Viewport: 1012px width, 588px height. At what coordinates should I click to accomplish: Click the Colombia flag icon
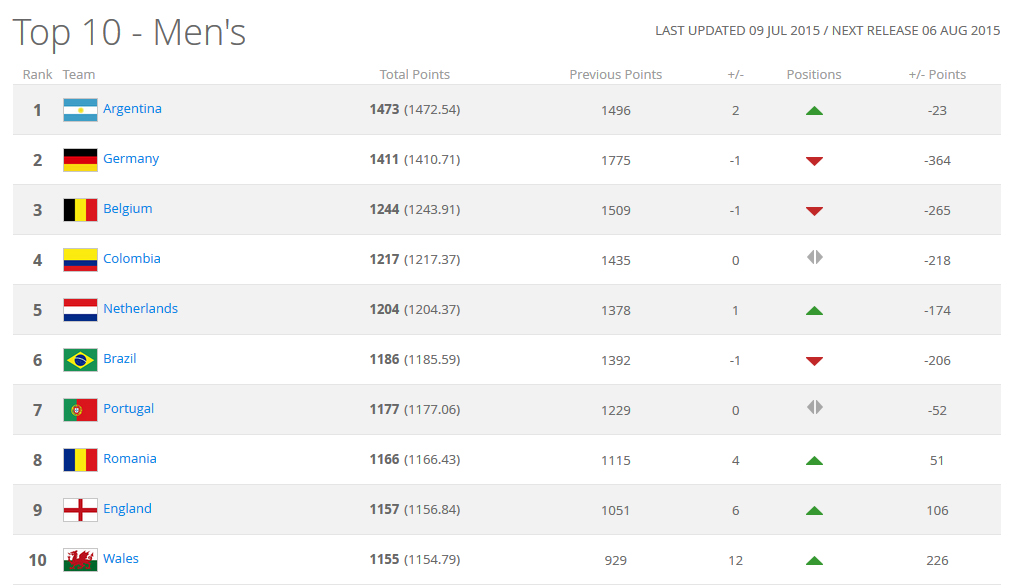pos(80,260)
